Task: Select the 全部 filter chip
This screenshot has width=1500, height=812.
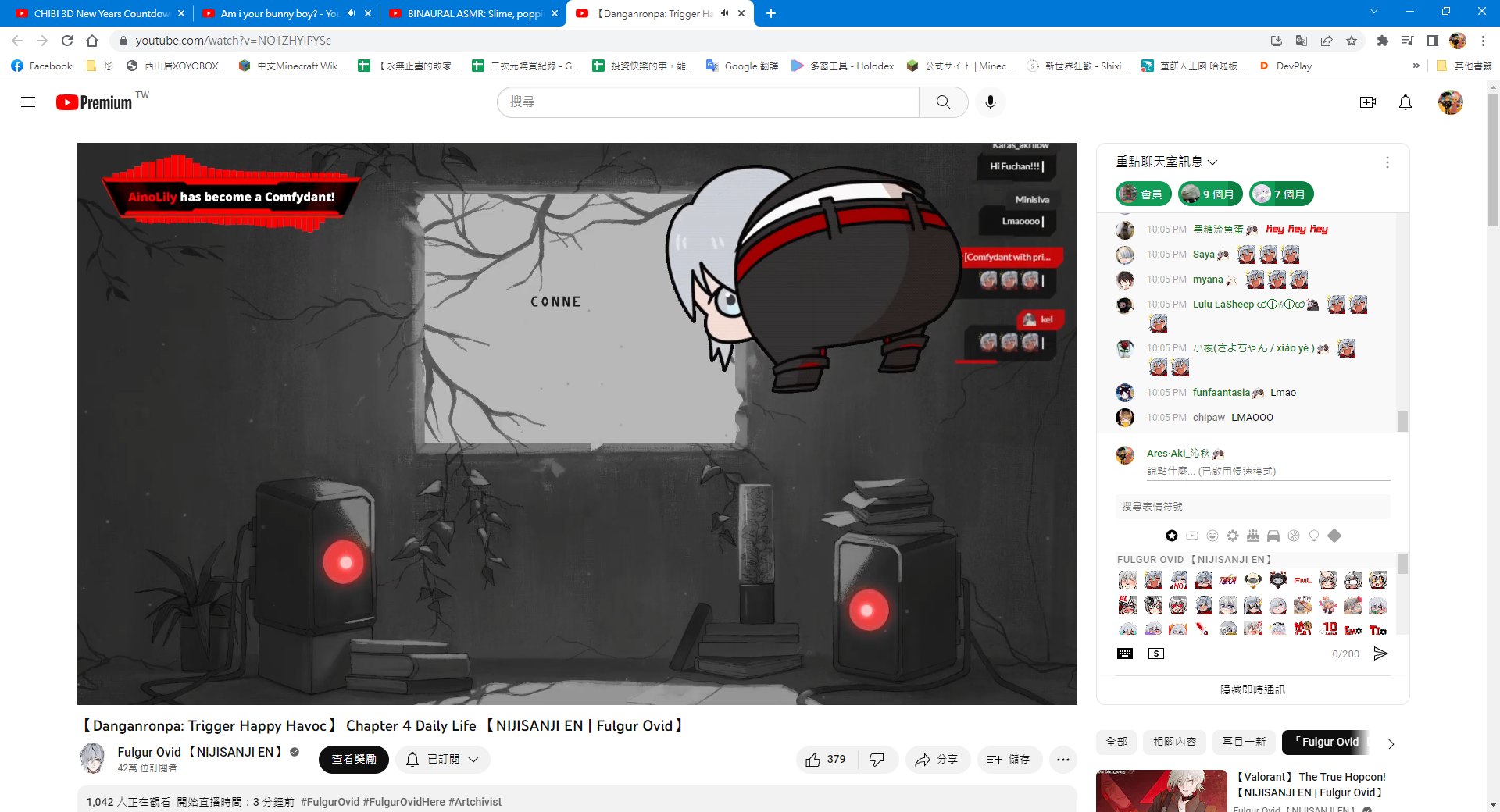Action: (x=1116, y=742)
